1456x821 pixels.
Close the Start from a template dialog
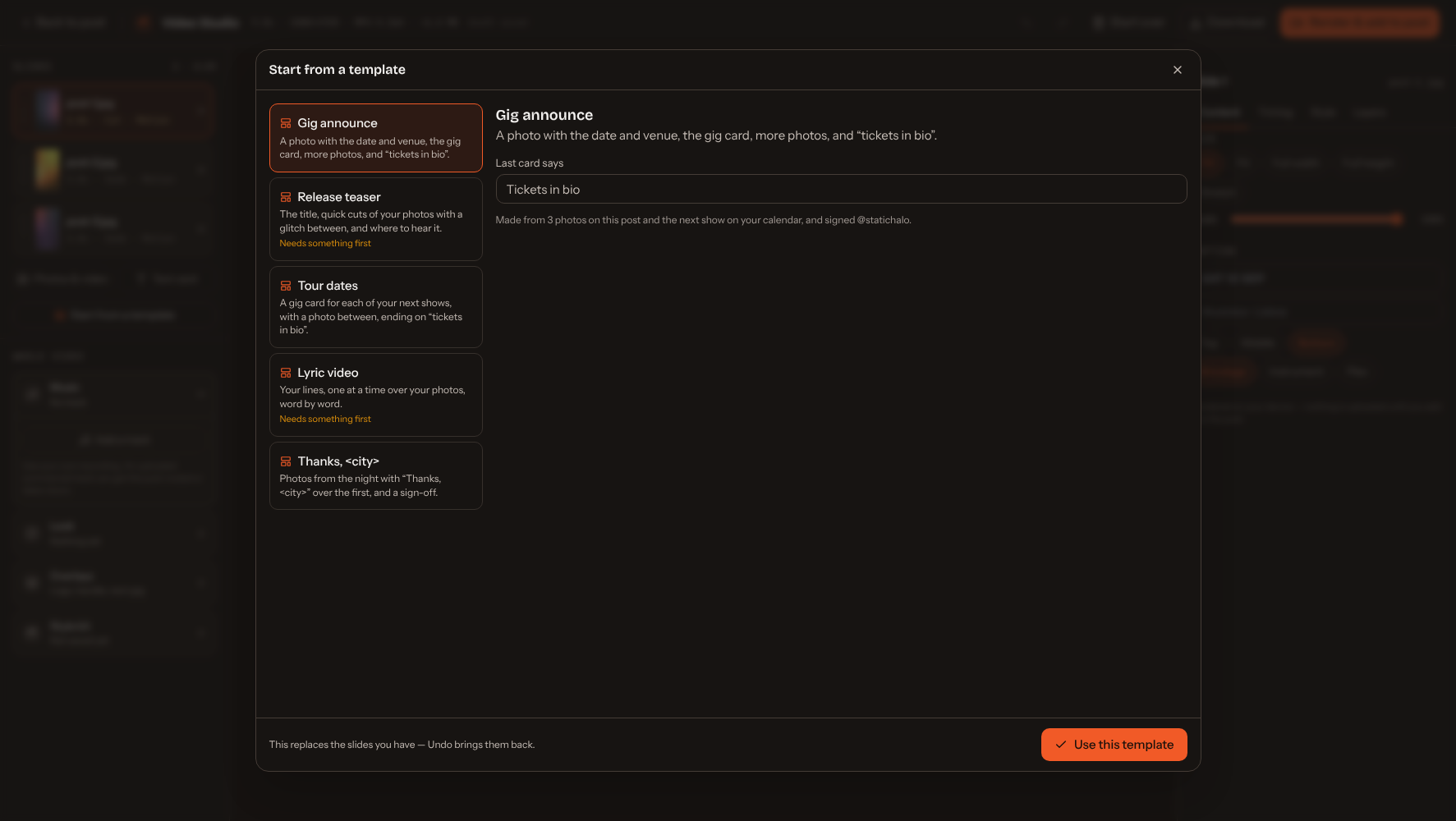coord(1178,70)
